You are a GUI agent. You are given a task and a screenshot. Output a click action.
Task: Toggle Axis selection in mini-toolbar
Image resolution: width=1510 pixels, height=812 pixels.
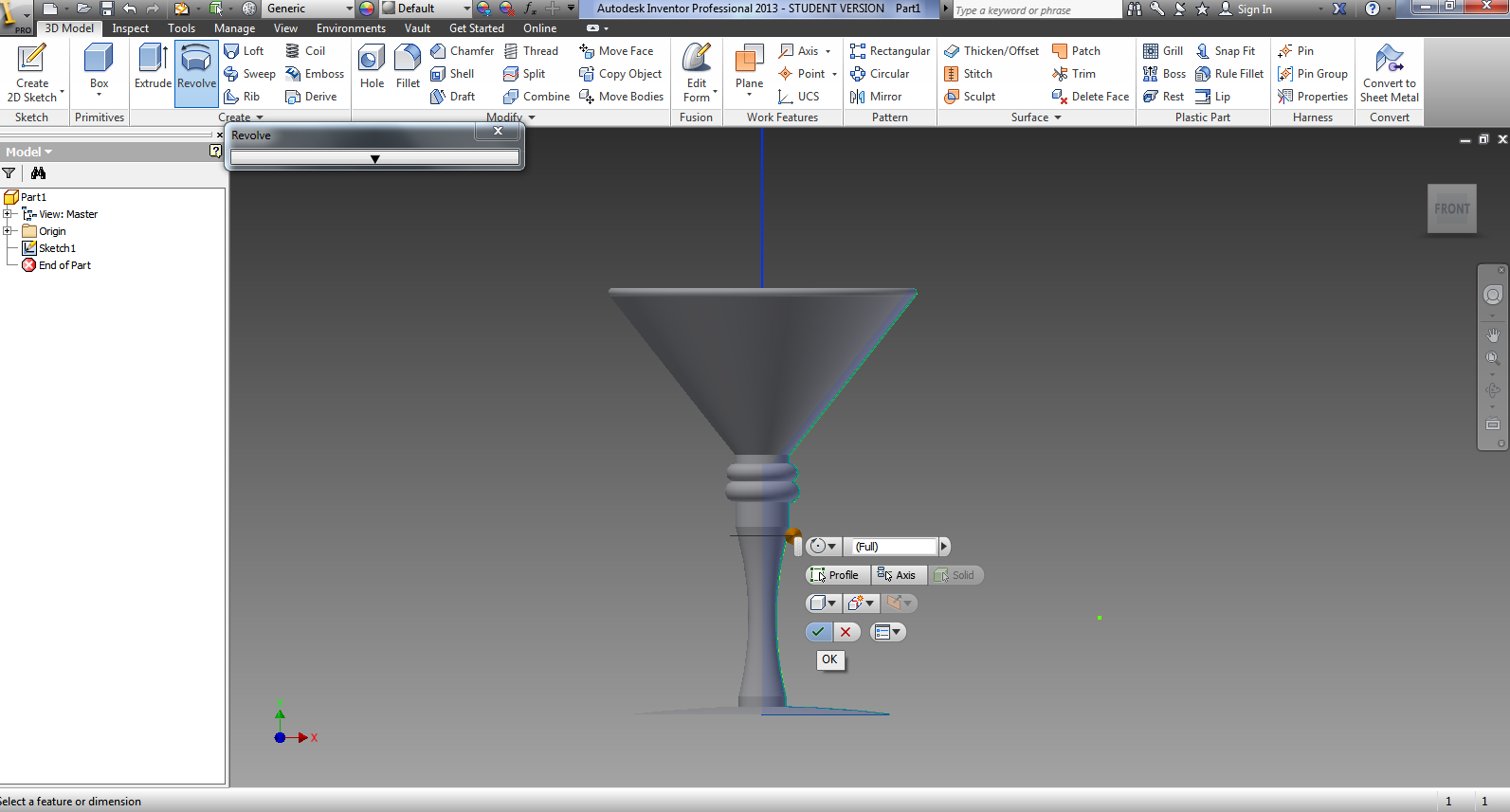pyautogui.click(x=897, y=575)
